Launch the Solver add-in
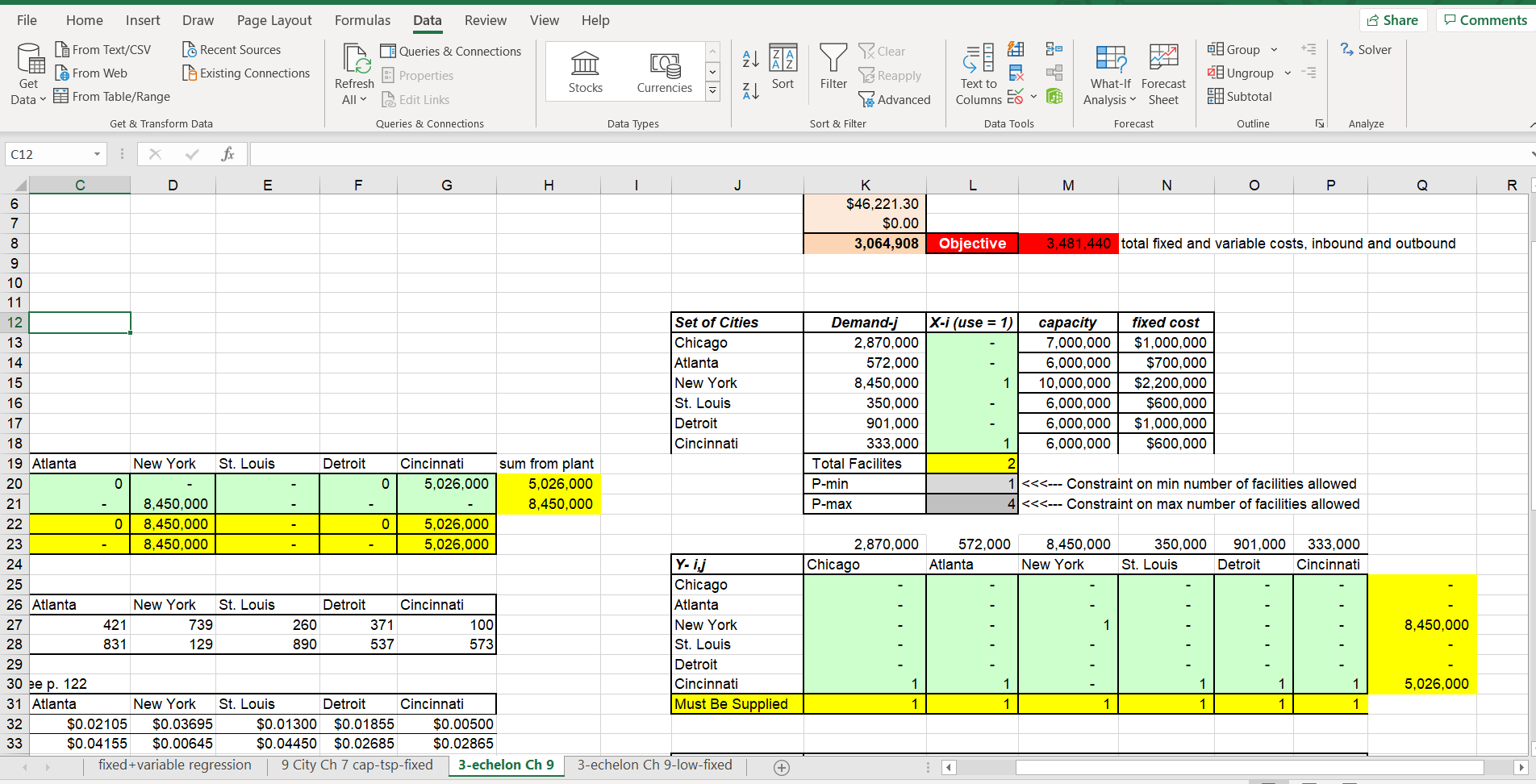The height and width of the screenshot is (784, 1536). click(x=1366, y=50)
